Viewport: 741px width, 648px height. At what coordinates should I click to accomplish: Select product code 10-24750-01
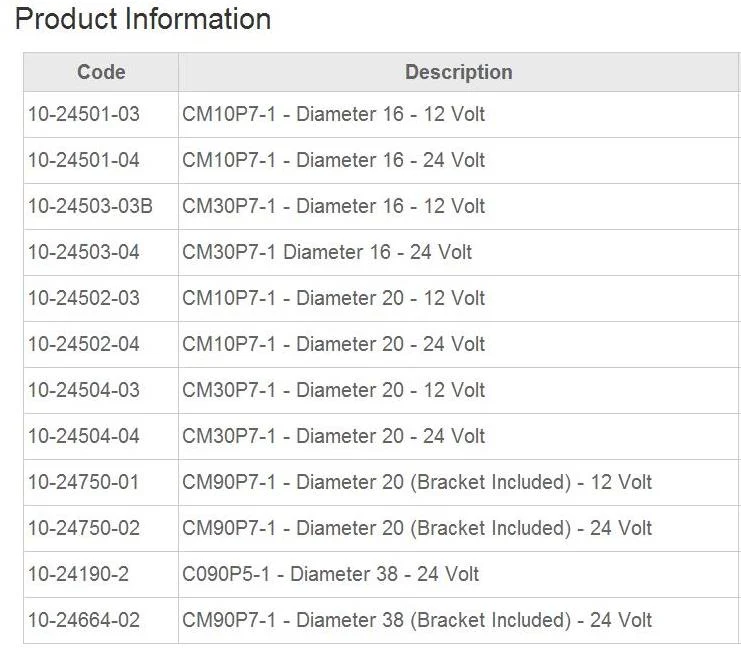tap(84, 482)
